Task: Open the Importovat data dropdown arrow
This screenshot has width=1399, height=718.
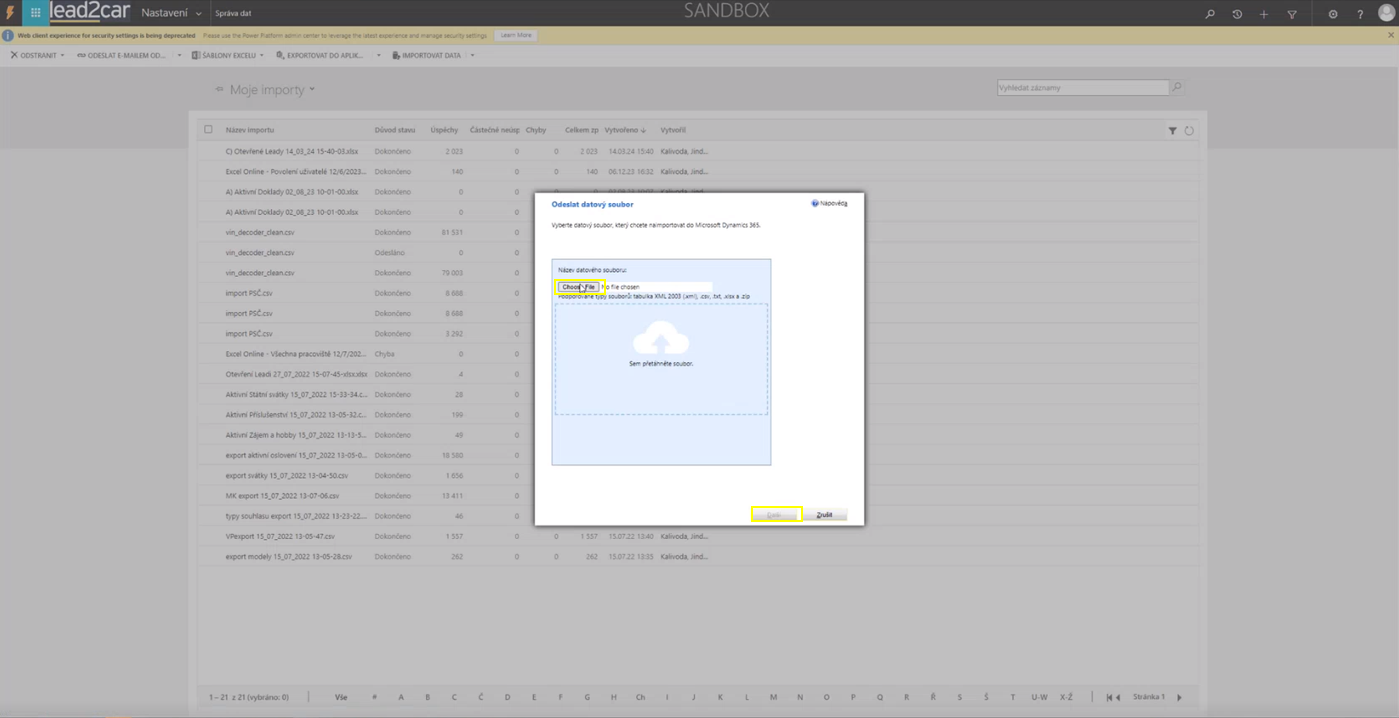Action: [472, 56]
